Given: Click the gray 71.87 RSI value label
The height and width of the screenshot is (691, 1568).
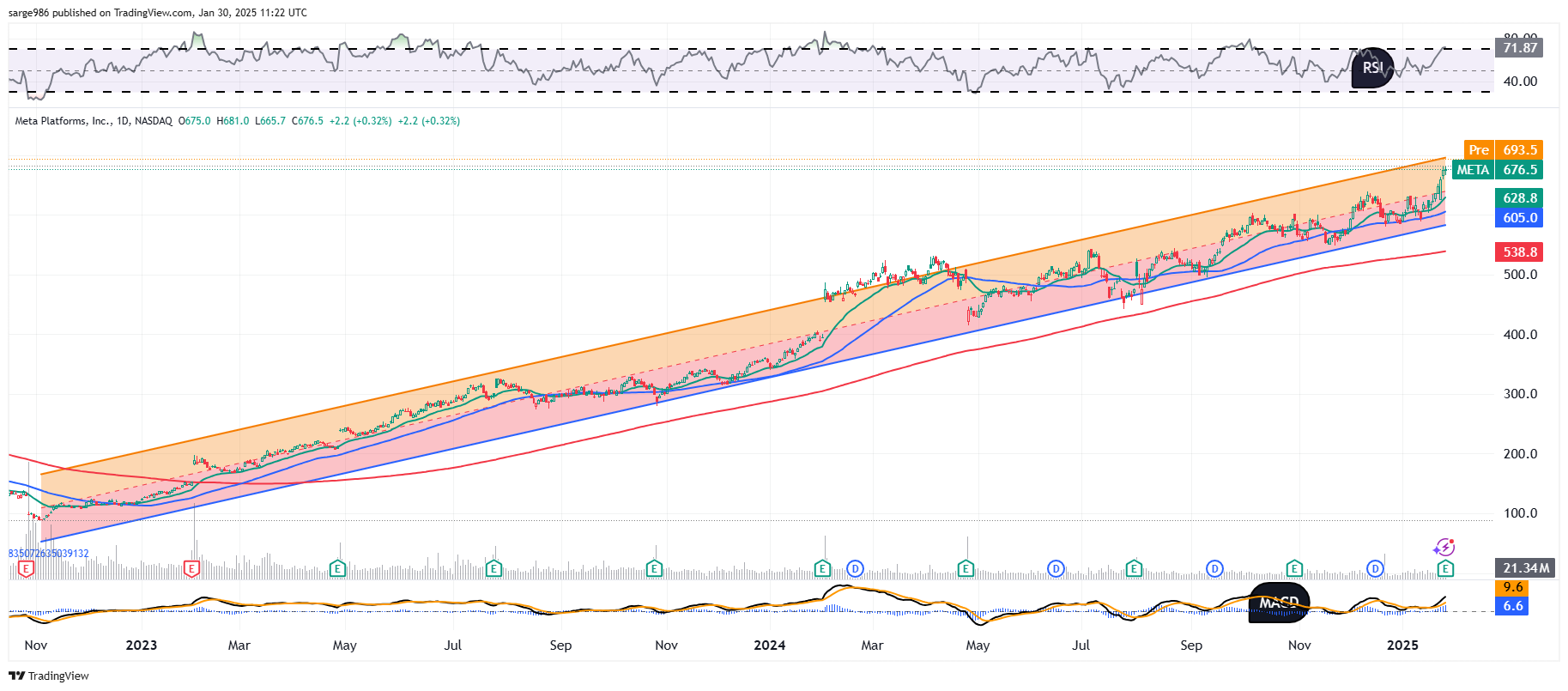Looking at the screenshot, I should coord(1519,48).
